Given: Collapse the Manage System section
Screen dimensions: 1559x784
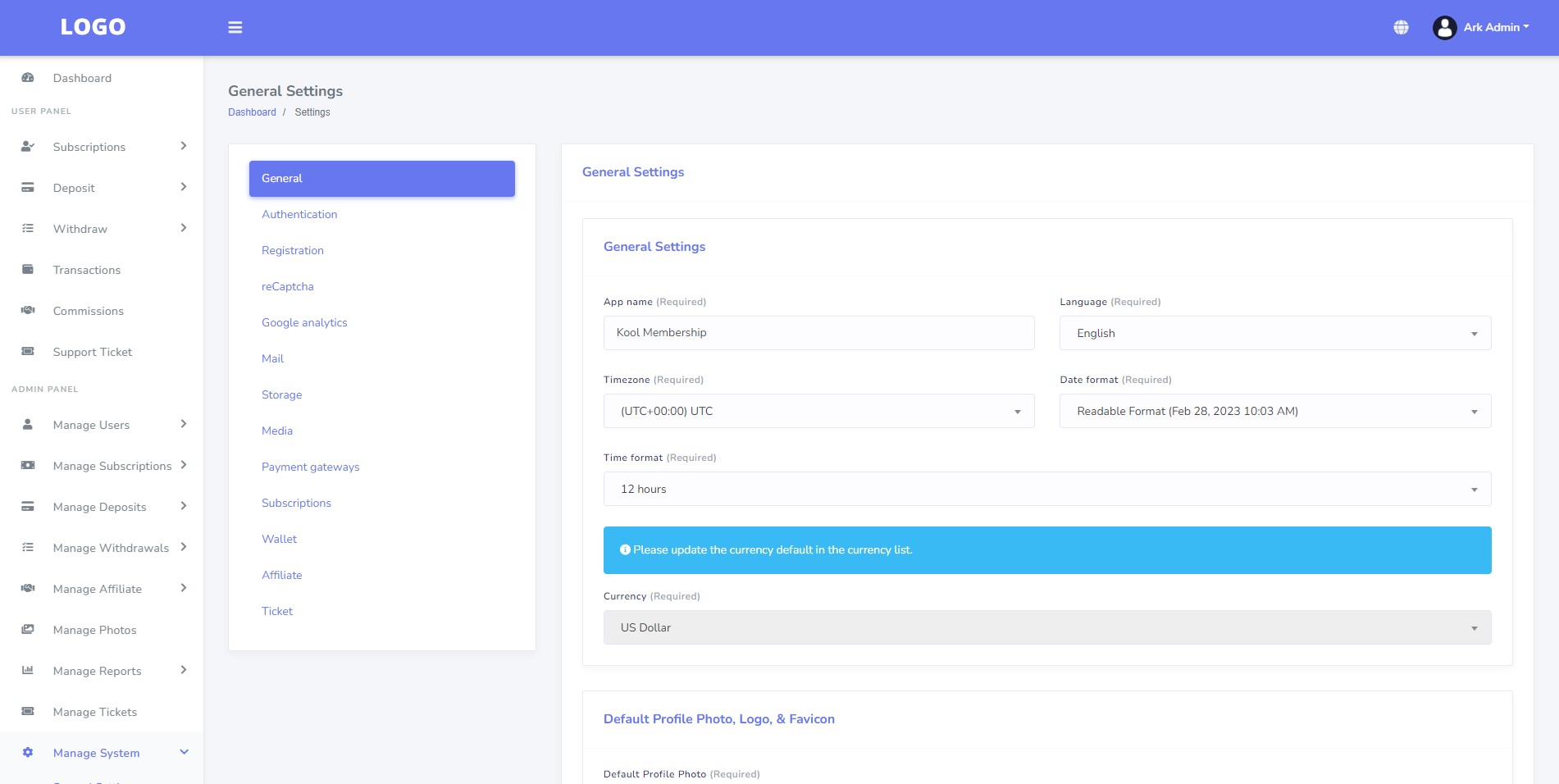Looking at the screenshot, I should 184,752.
